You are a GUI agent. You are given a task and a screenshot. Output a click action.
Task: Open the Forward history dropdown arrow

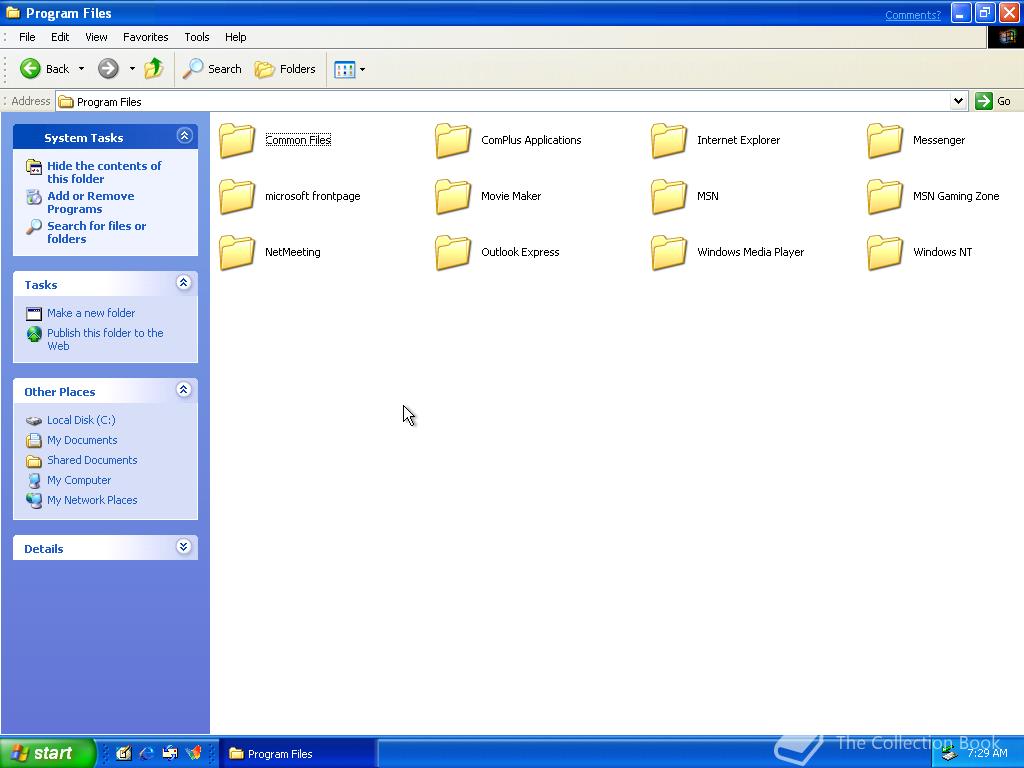click(x=132, y=69)
